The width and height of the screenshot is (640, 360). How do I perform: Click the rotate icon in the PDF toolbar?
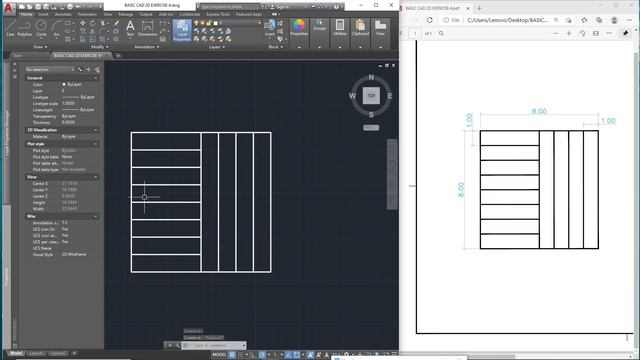pyautogui.click(x=582, y=33)
